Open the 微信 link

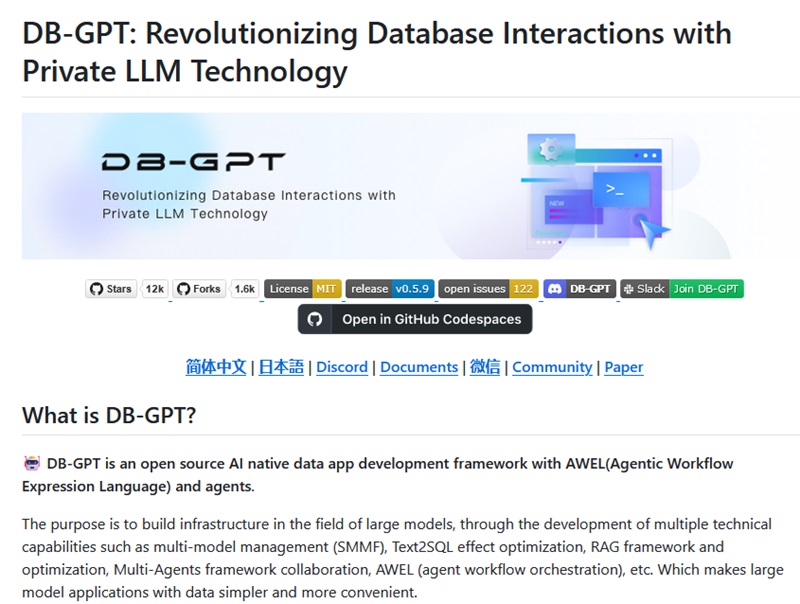[485, 367]
